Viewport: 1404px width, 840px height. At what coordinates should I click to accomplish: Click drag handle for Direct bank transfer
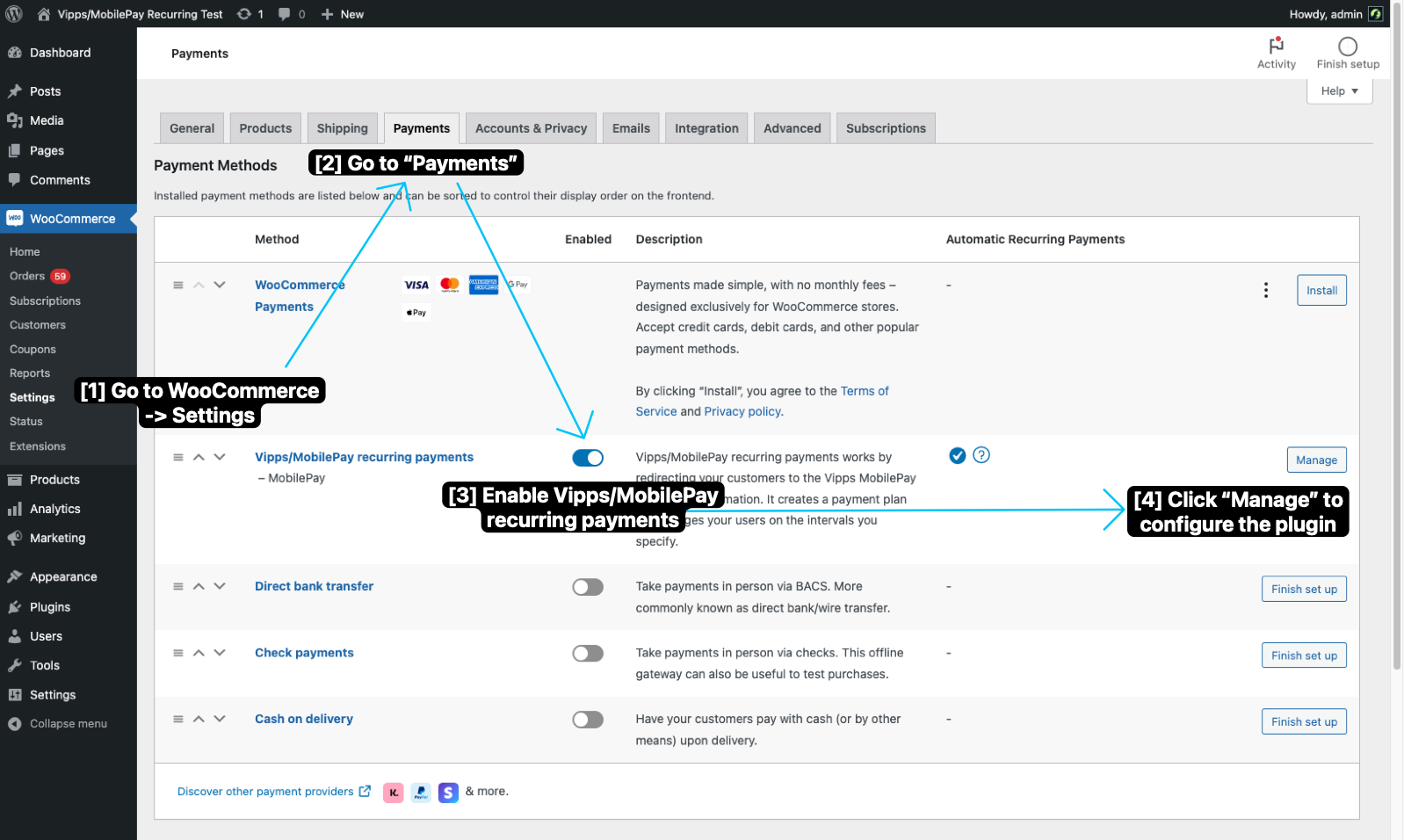pyautogui.click(x=178, y=586)
